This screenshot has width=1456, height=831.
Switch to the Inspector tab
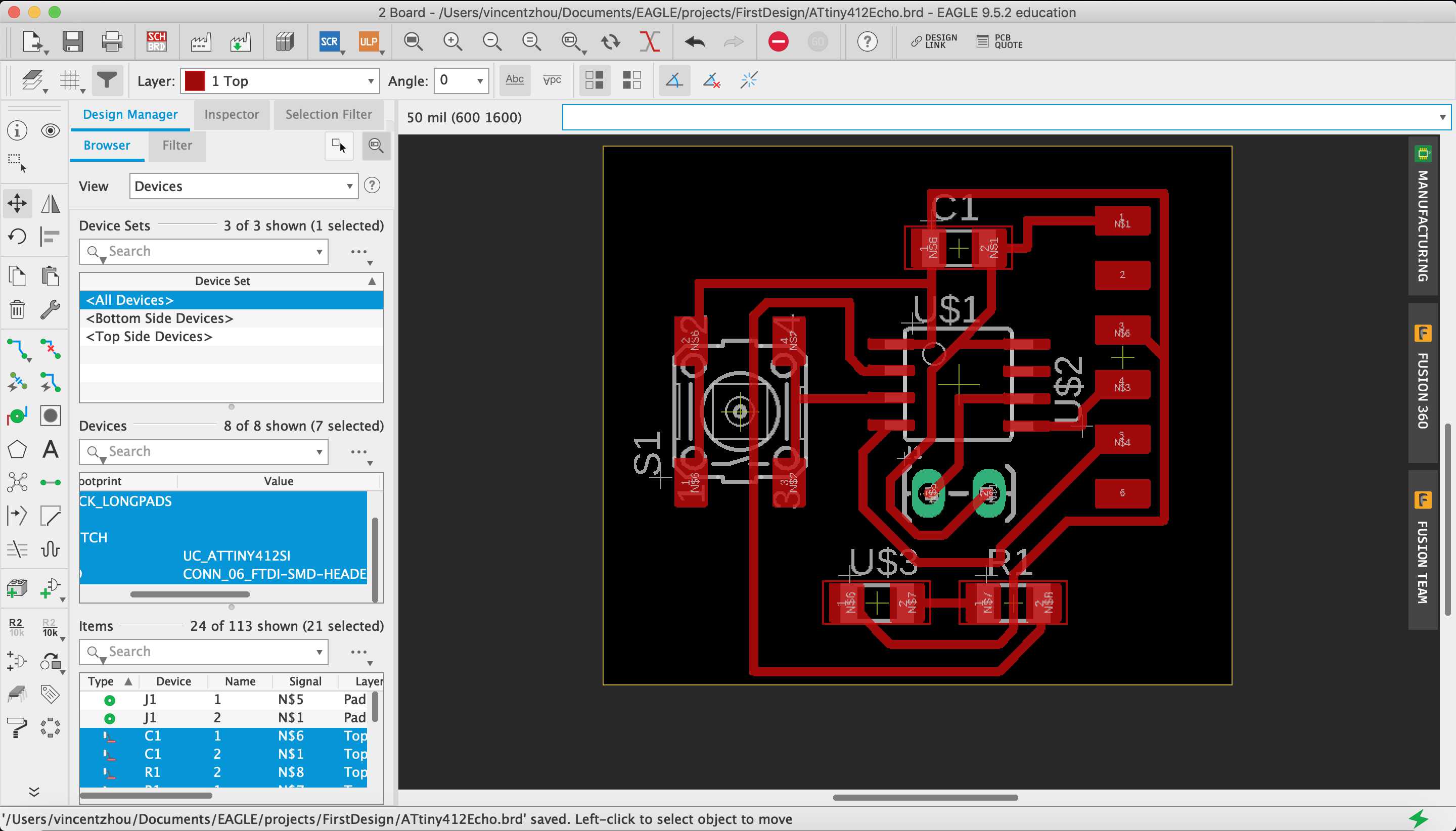tap(231, 114)
